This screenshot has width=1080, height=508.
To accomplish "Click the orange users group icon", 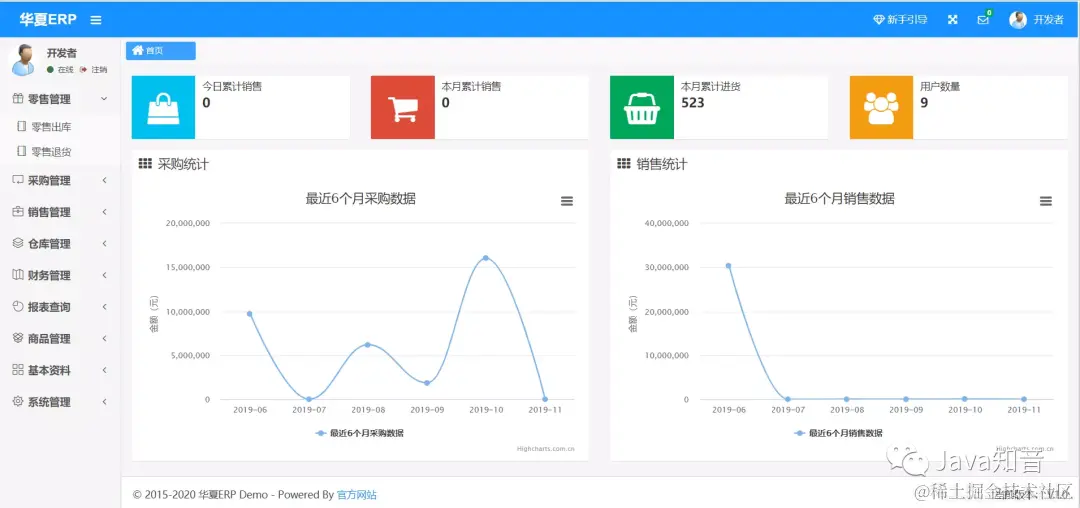I will (x=881, y=107).
